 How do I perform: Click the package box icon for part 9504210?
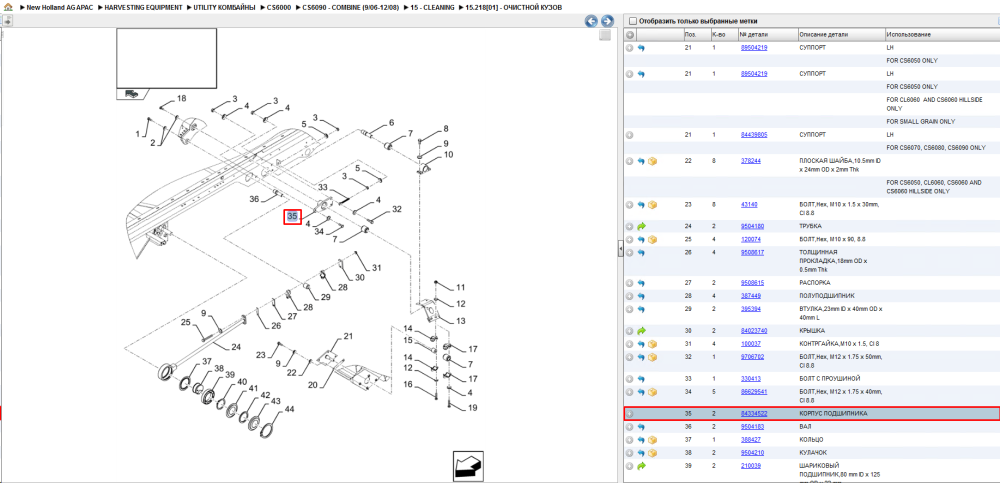point(652,452)
